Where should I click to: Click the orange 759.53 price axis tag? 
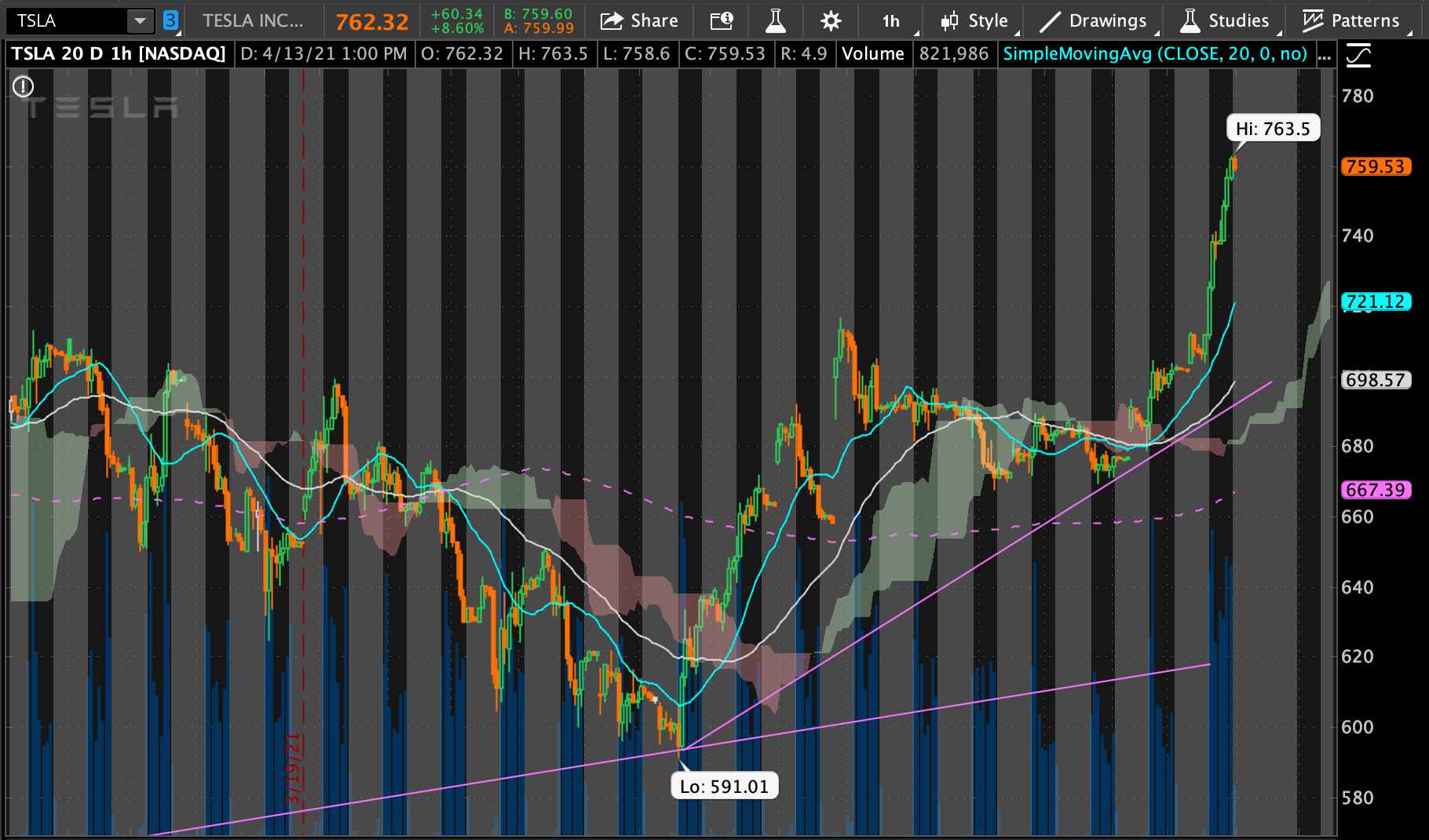click(1376, 166)
